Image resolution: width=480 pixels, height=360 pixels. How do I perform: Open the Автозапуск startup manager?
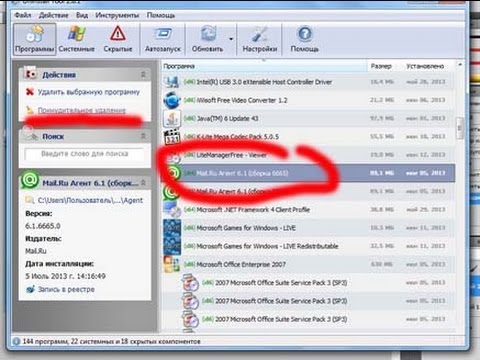tap(163, 39)
